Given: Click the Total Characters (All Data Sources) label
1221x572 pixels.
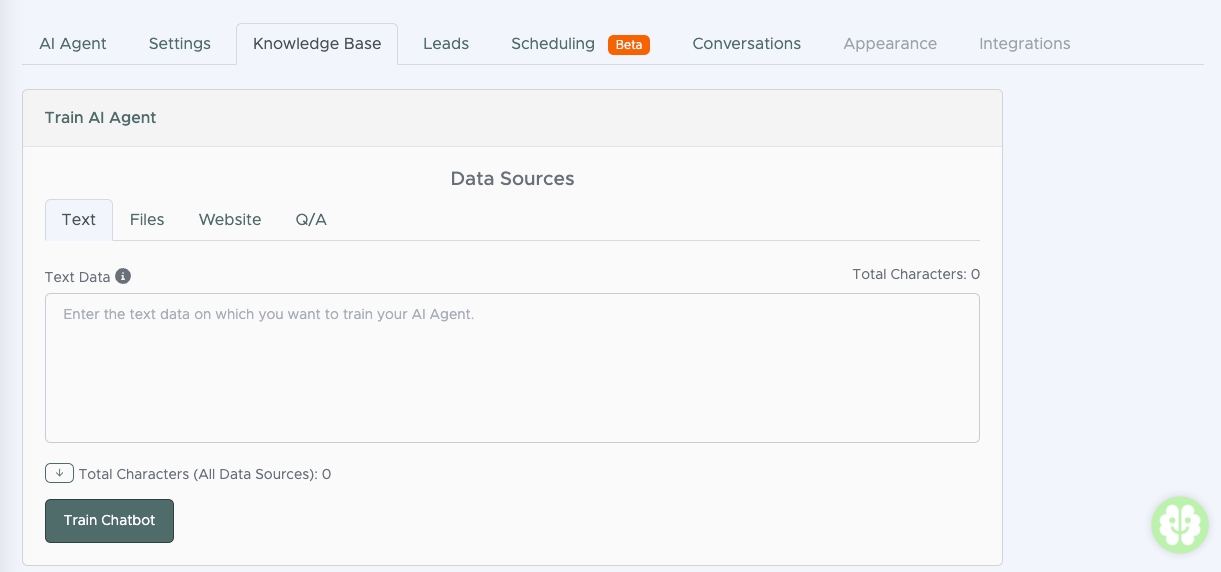Looking at the screenshot, I should (x=205, y=474).
